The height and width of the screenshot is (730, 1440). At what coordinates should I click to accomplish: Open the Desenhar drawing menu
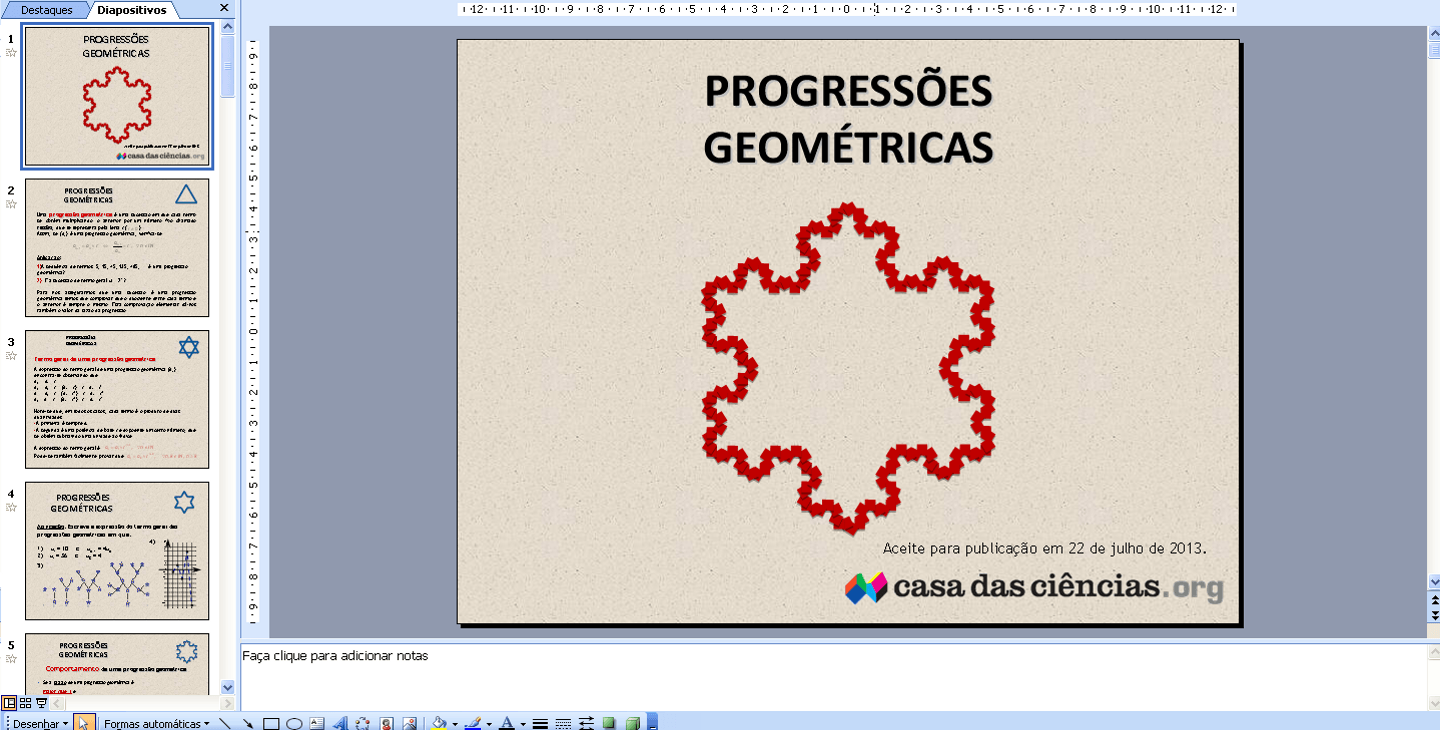click(41, 723)
